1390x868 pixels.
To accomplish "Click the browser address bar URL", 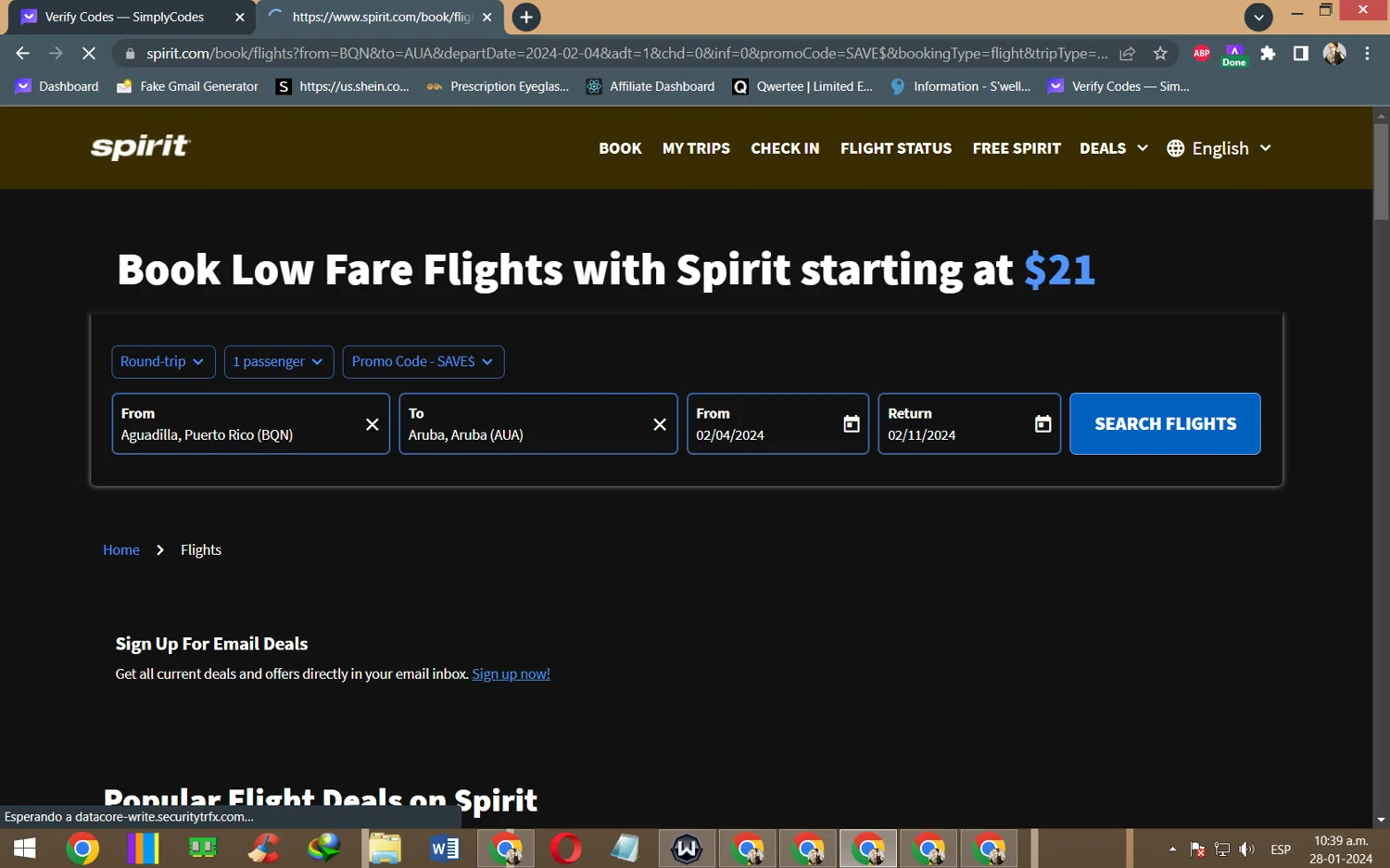I will coord(626,54).
